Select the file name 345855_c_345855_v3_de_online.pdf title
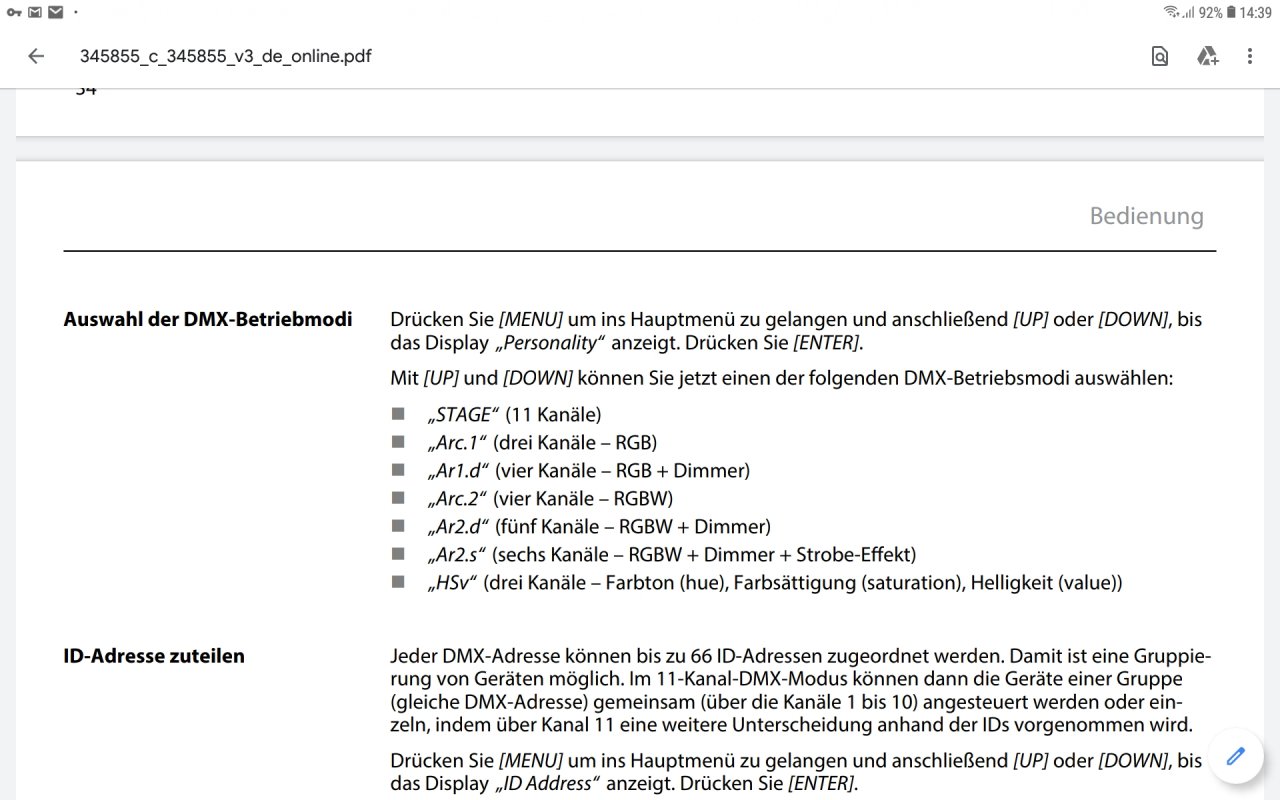 (226, 56)
